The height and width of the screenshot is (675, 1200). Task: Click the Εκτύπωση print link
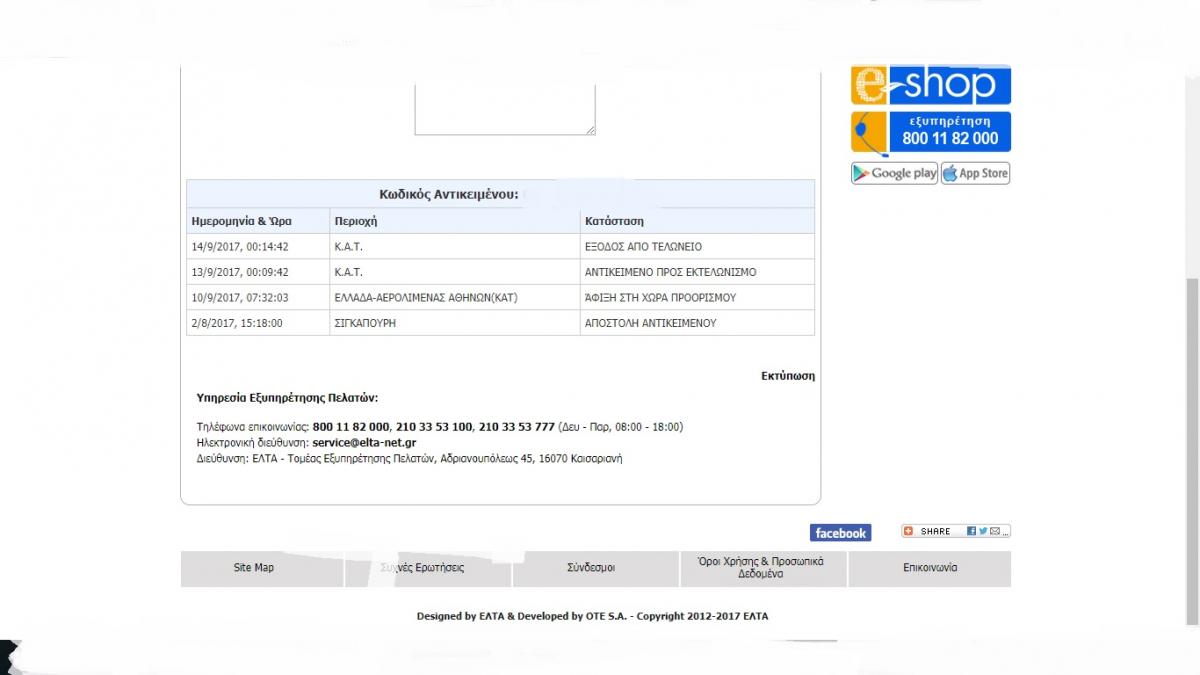pos(788,376)
